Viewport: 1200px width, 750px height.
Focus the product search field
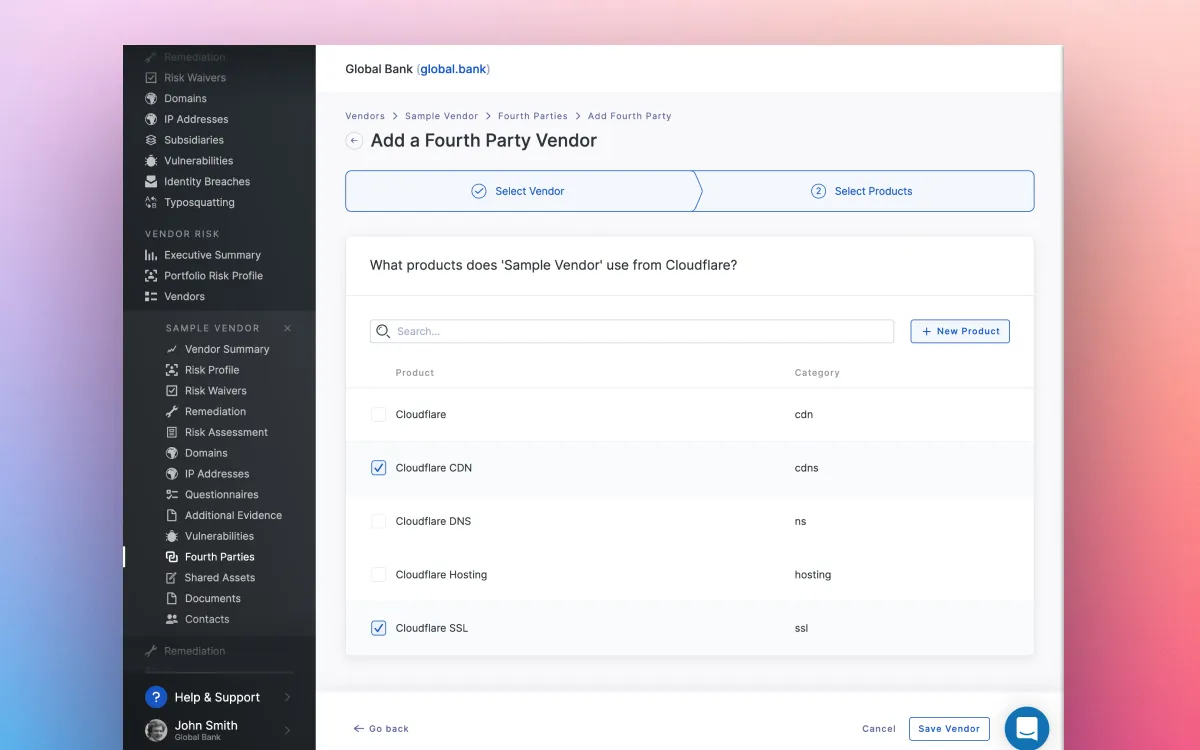pyautogui.click(x=632, y=331)
